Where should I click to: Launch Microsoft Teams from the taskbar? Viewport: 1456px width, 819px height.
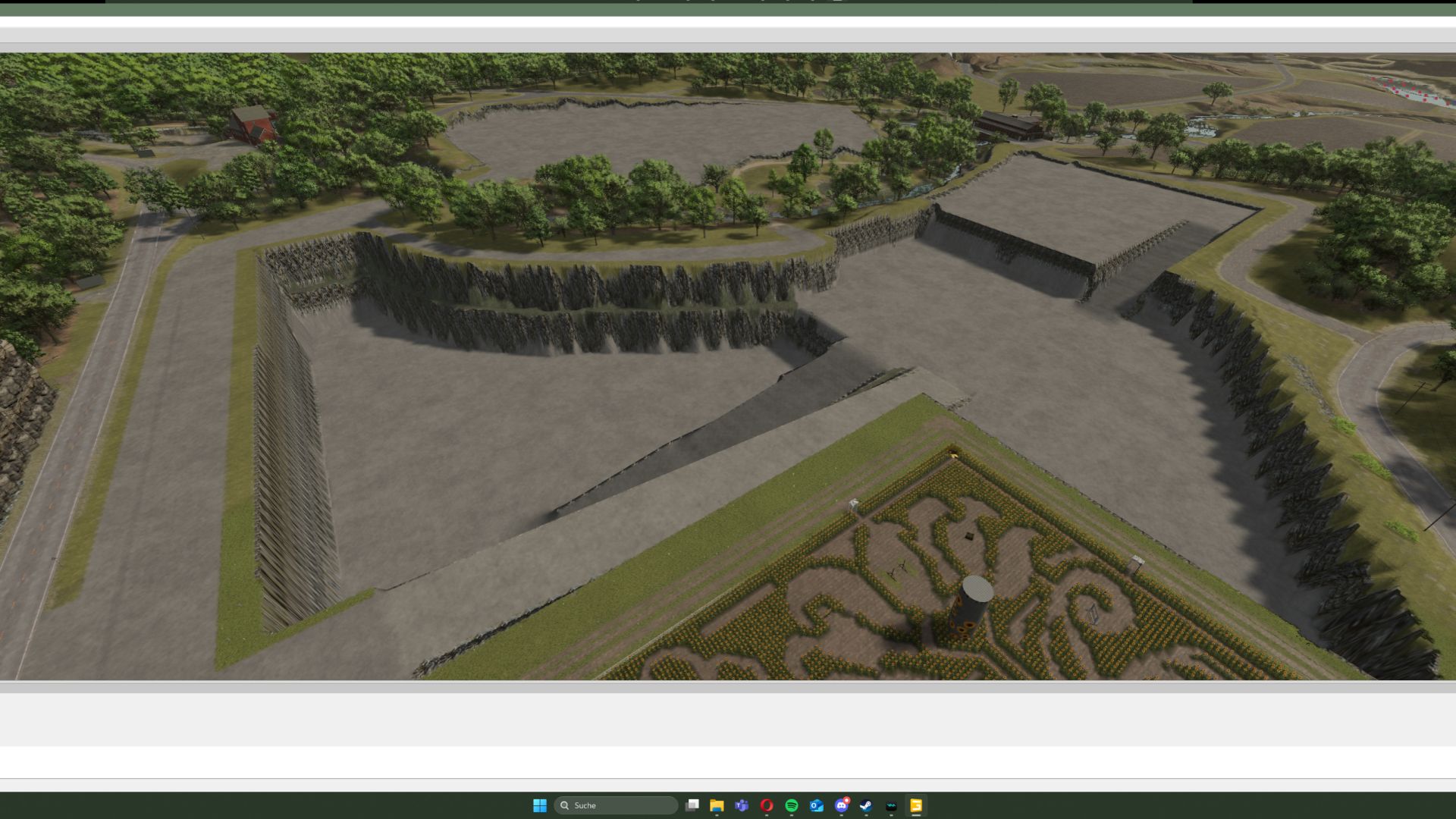(x=742, y=805)
